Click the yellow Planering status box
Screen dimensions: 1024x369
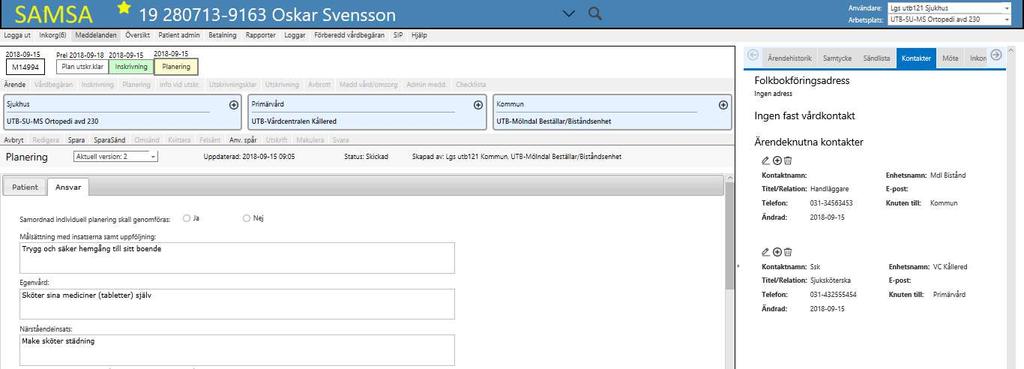pyautogui.click(x=176, y=67)
